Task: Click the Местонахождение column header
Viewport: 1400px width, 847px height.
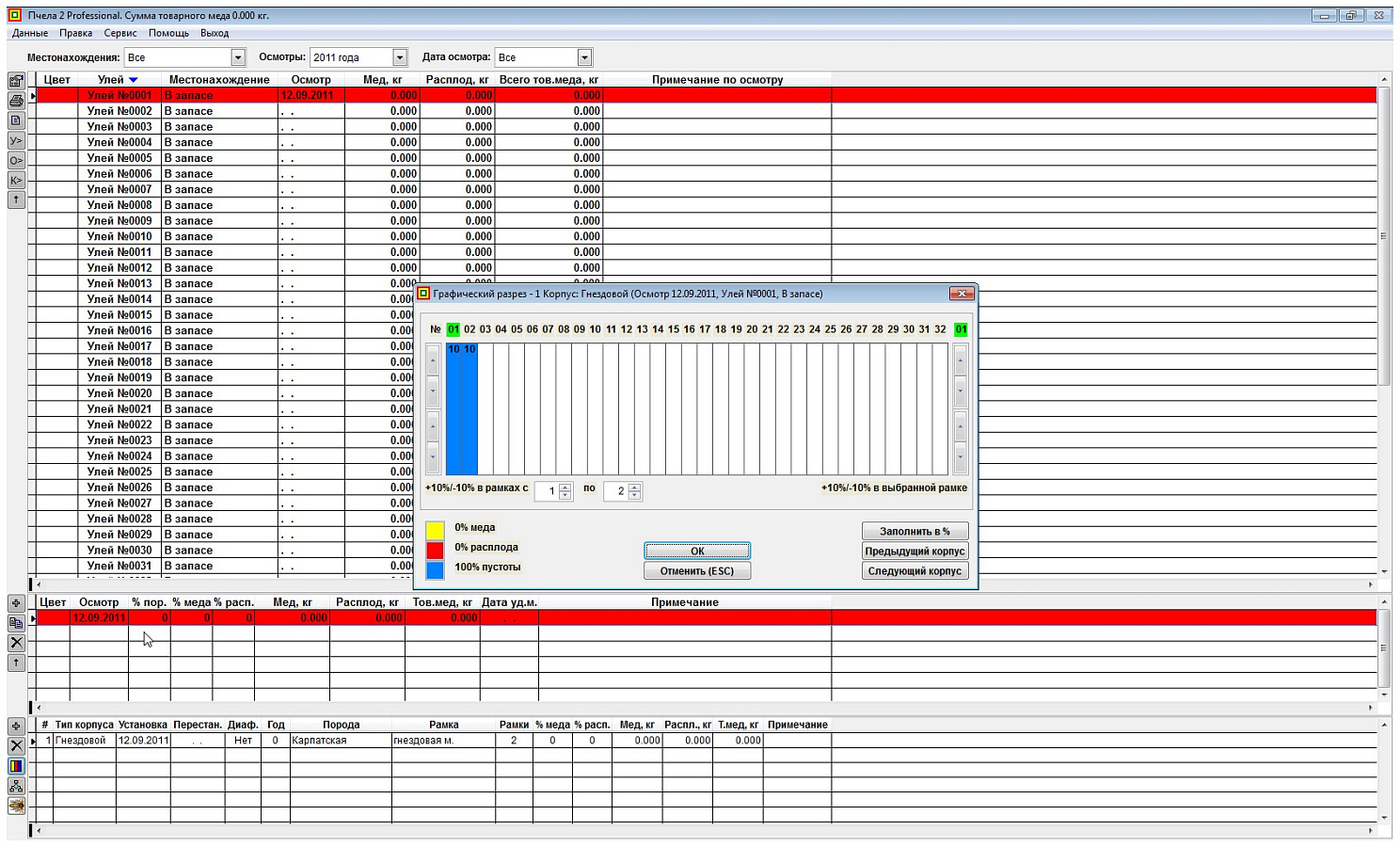Action: pyautogui.click(x=219, y=80)
